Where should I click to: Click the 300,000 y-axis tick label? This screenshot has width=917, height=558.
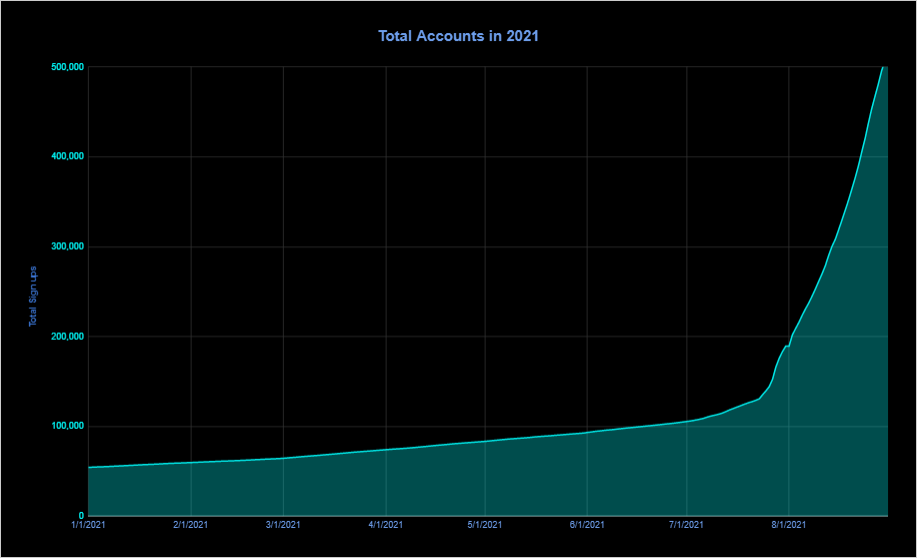[x=65, y=247]
